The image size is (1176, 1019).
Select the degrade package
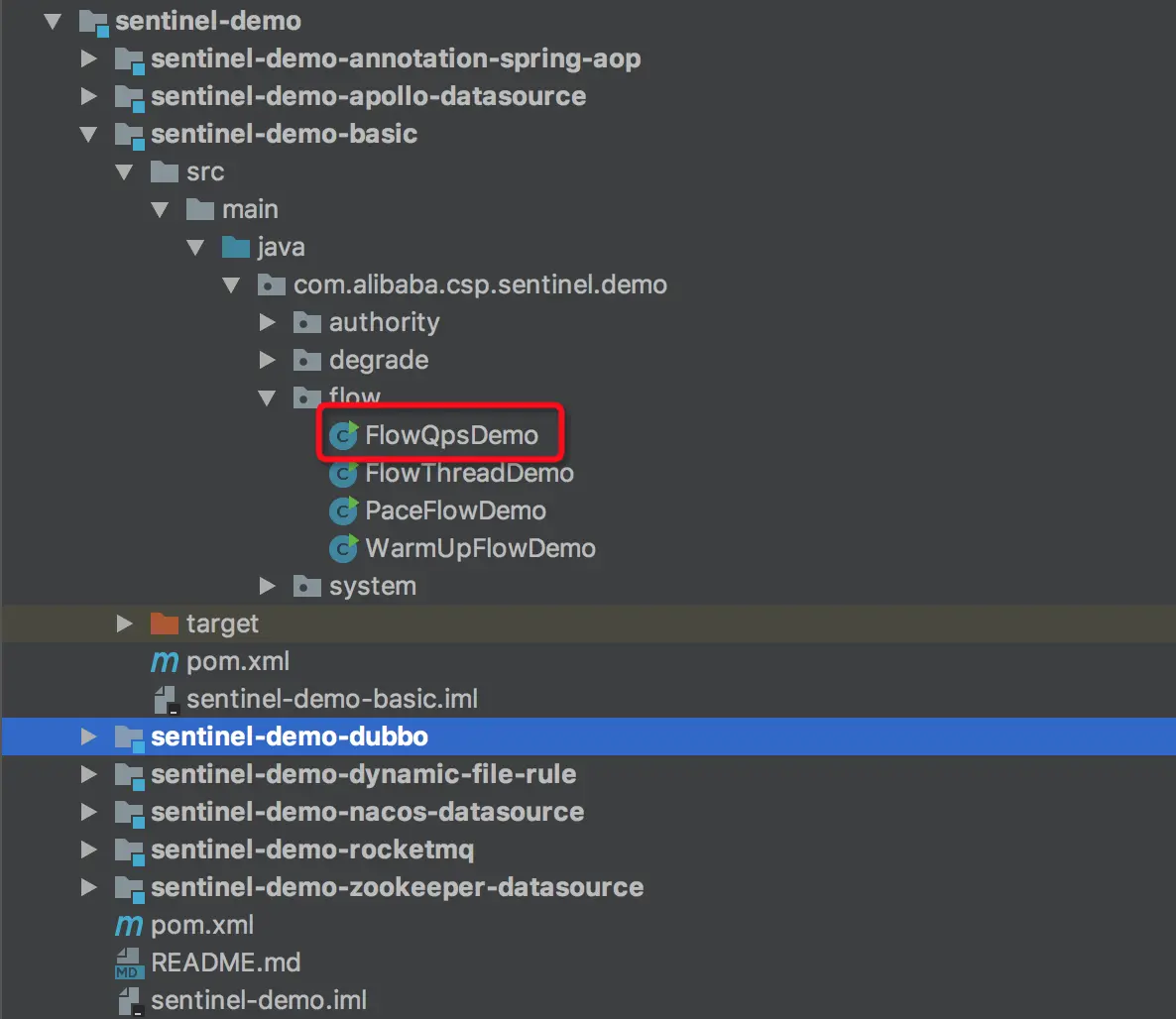[379, 359]
